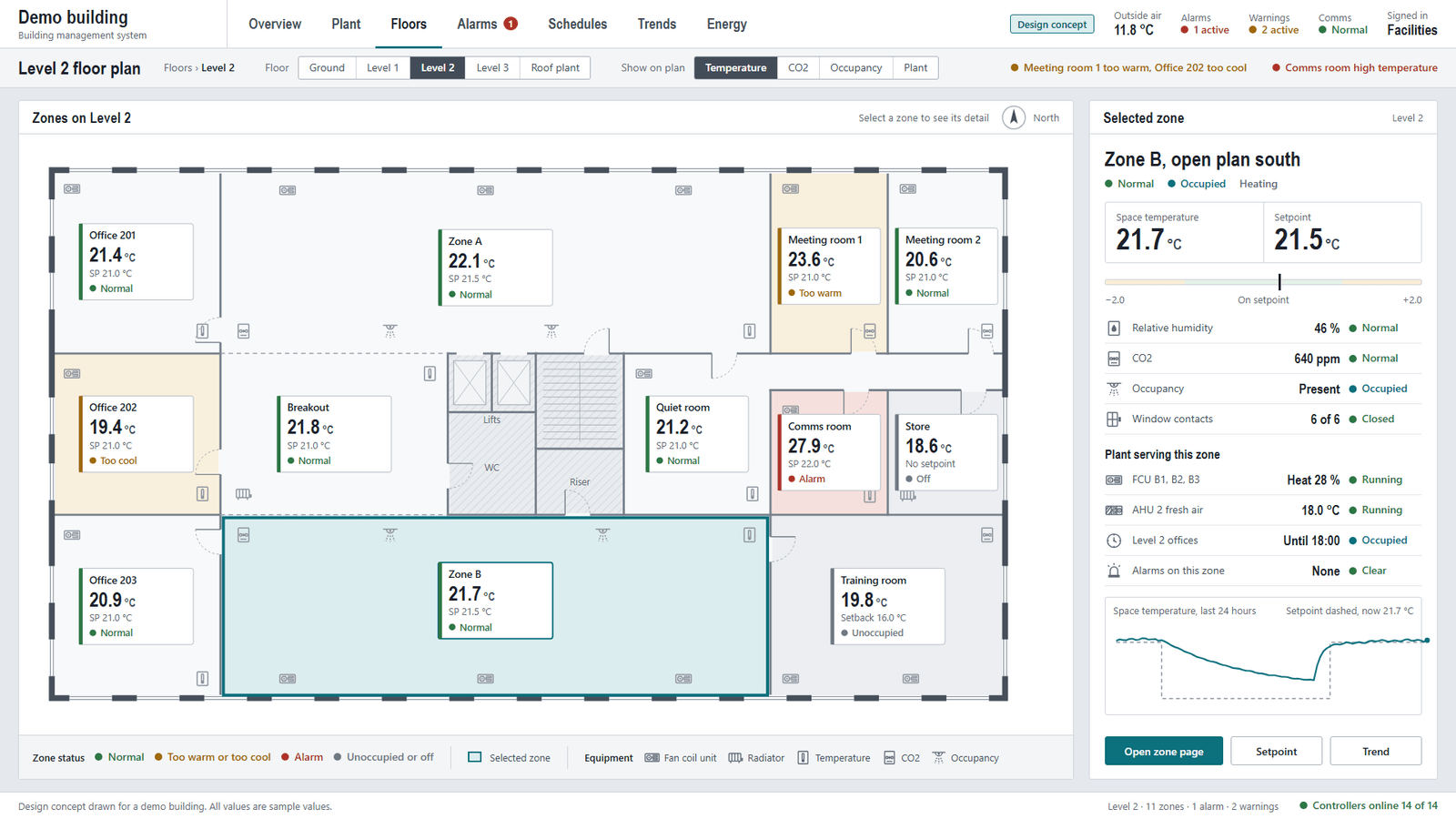This screenshot has width=1456, height=819.
Task: Click the Radiator icon in the equipment legend
Action: coord(735,758)
